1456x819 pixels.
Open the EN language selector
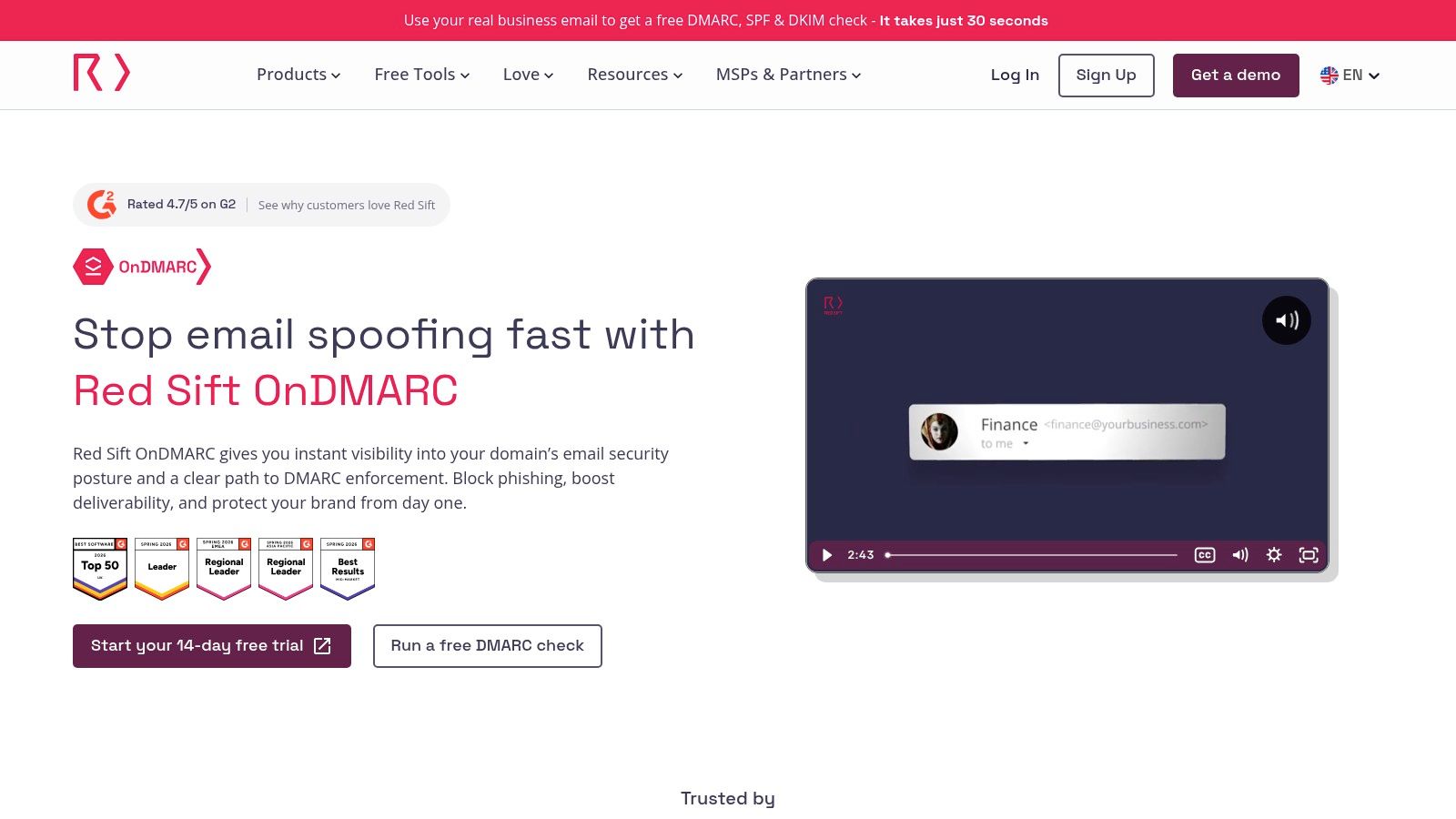click(1350, 75)
